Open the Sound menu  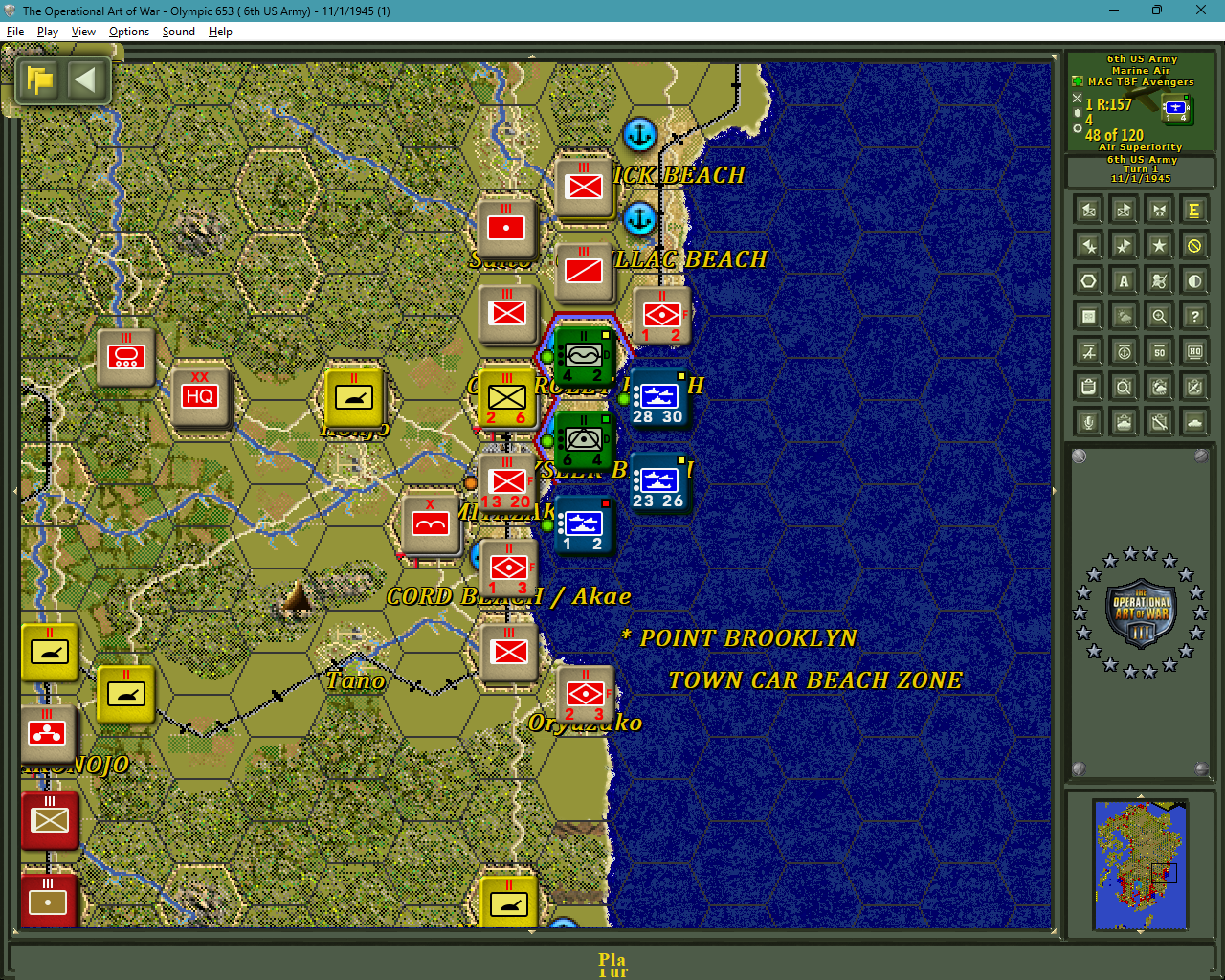pyautogui.click(x=179, y=32)
